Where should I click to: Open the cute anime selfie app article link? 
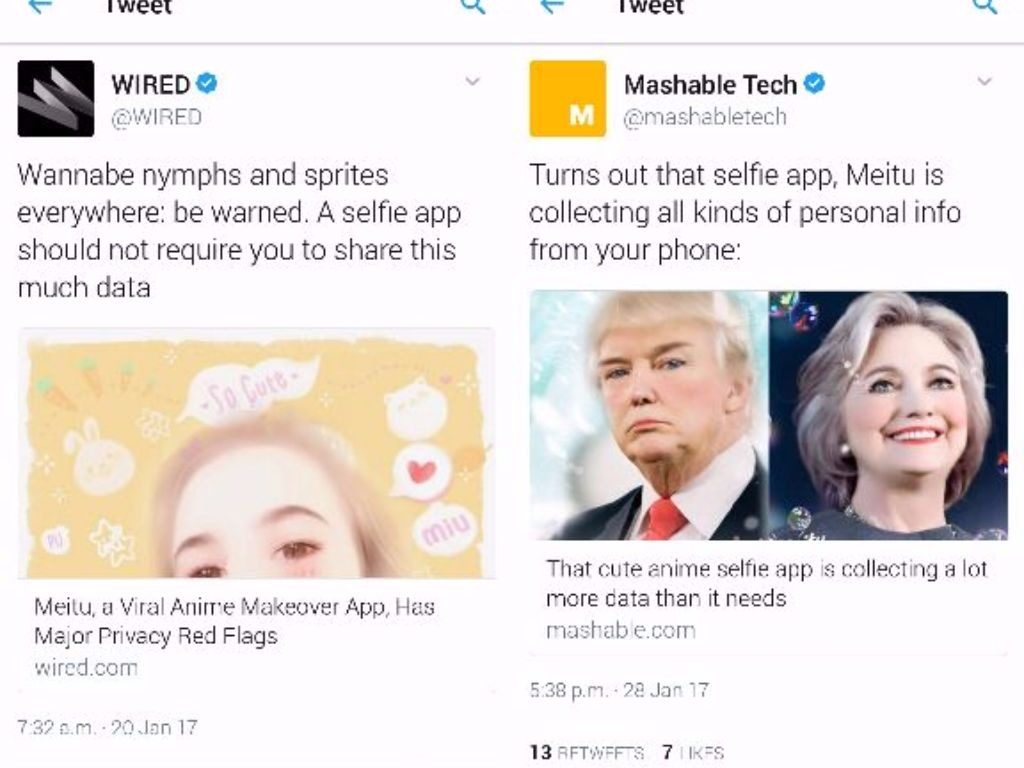(x=767, y=583)
